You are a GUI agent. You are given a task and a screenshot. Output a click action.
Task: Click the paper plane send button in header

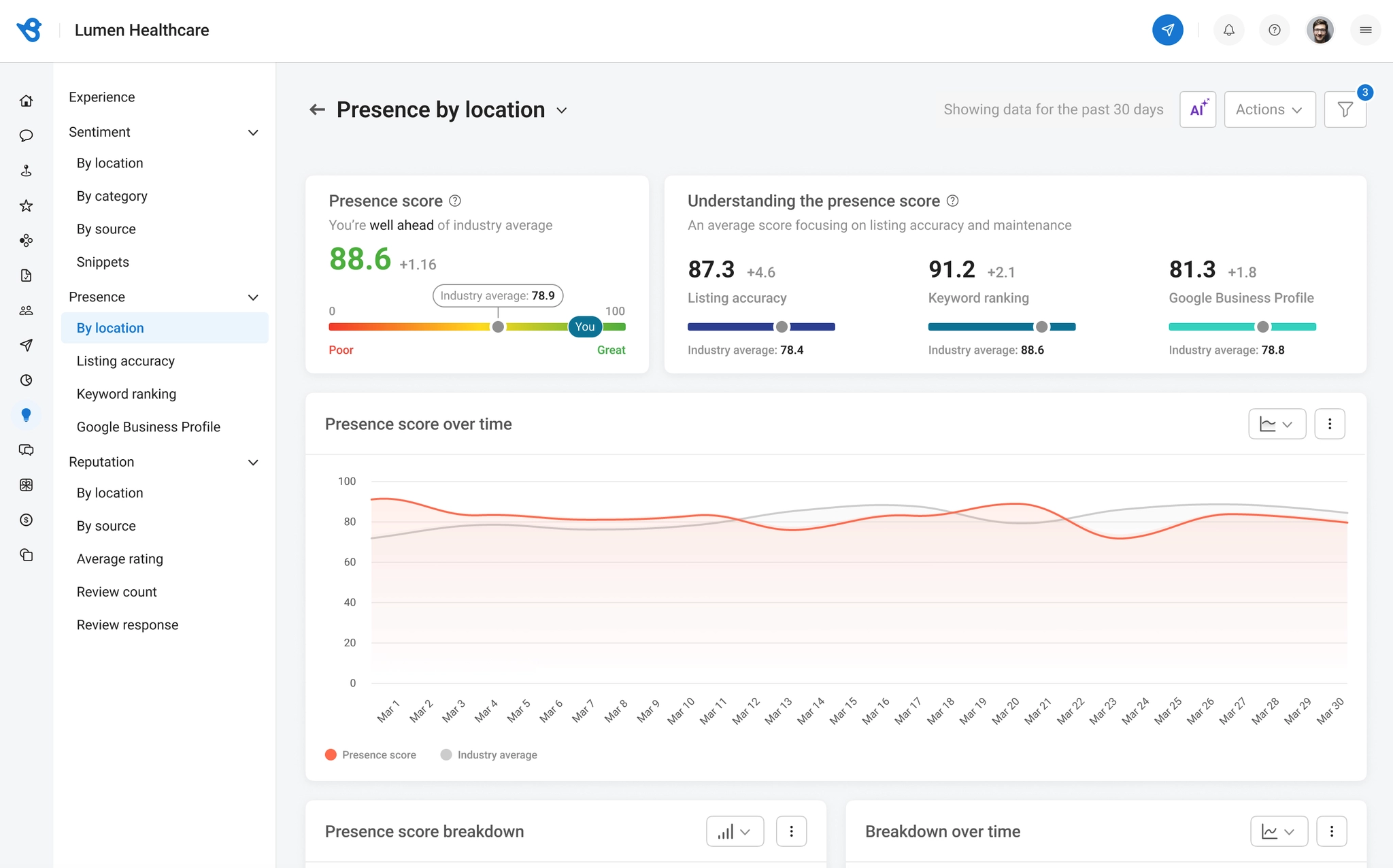pos(1167,30)
